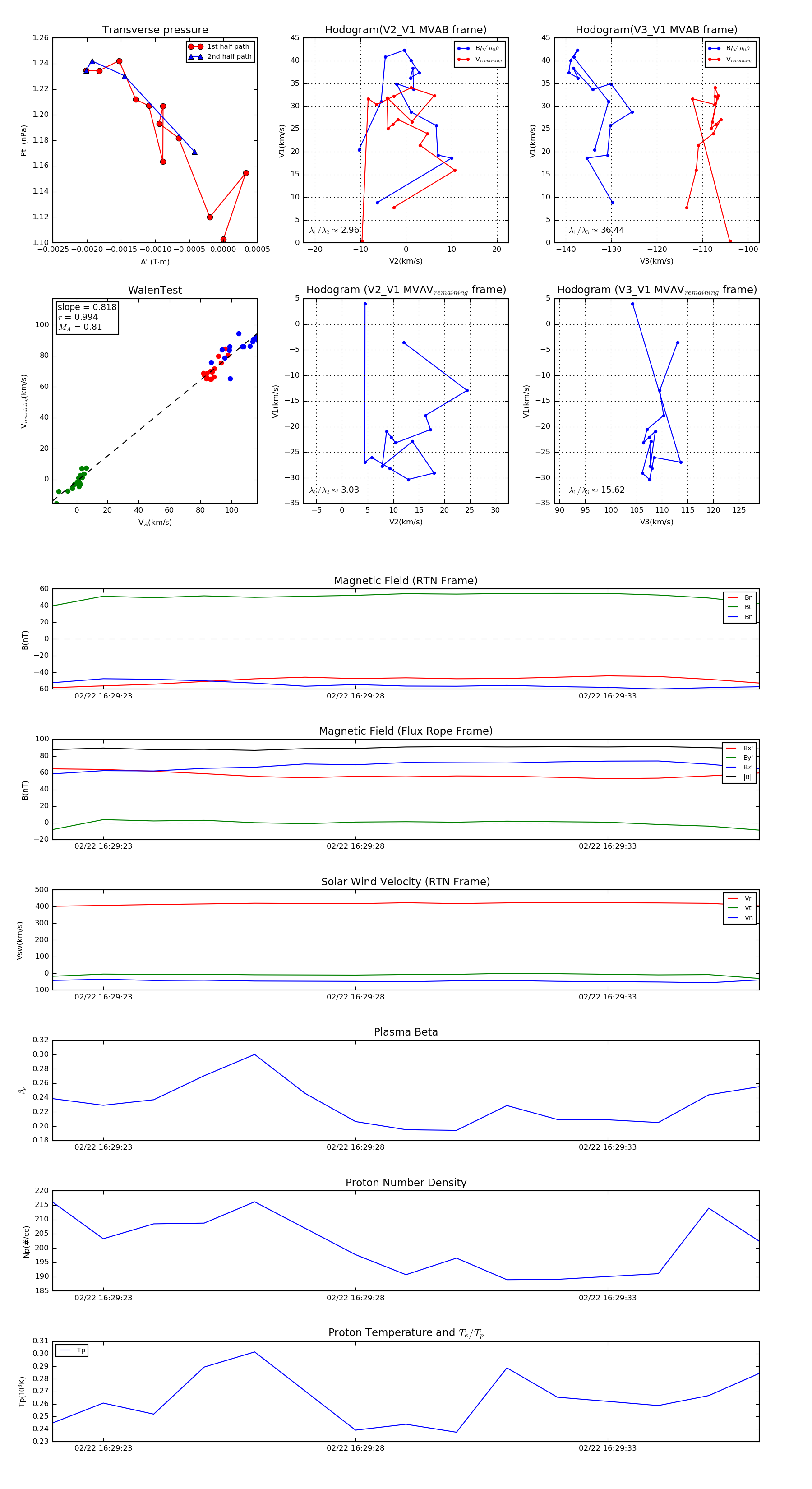Click 'Magnetic Field (Flux Rope Frame)' title
812x1489 pixels.
406,731
